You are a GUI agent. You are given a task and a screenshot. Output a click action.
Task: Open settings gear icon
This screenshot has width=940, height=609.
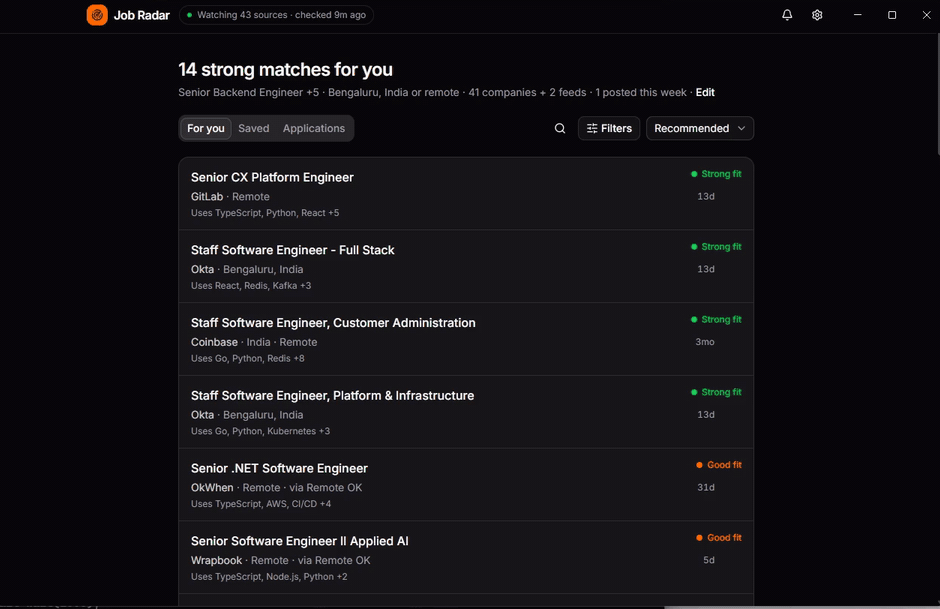point(817,15)
